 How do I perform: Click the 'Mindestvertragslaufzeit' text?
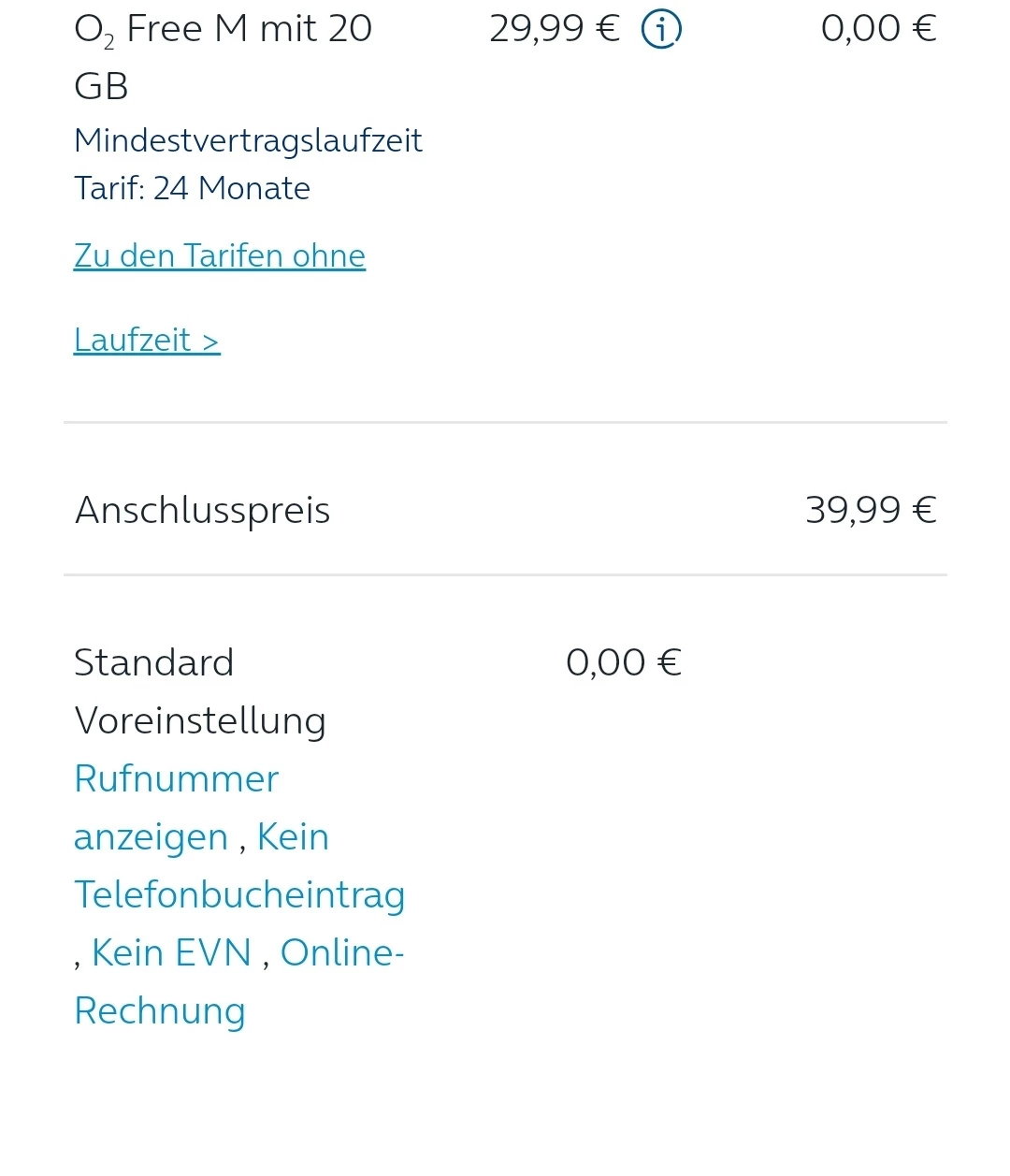(x=248, y=140)
